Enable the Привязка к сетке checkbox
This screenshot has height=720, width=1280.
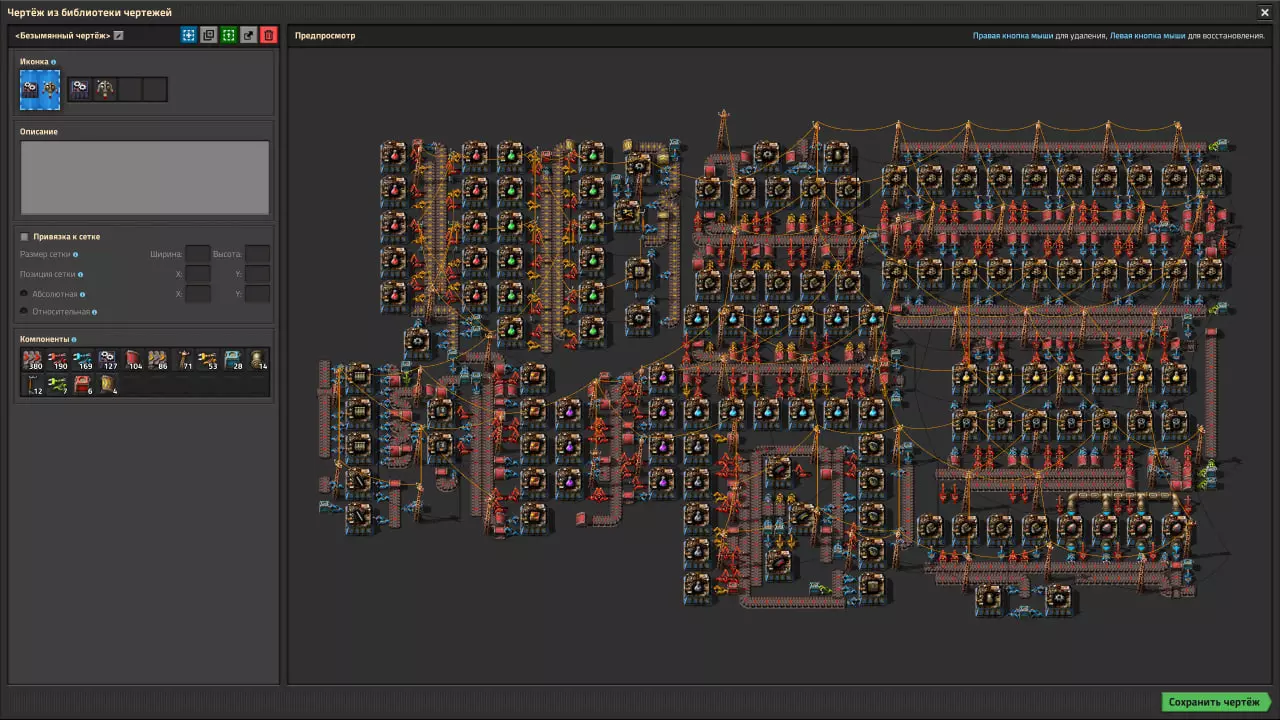coord(25,237)
